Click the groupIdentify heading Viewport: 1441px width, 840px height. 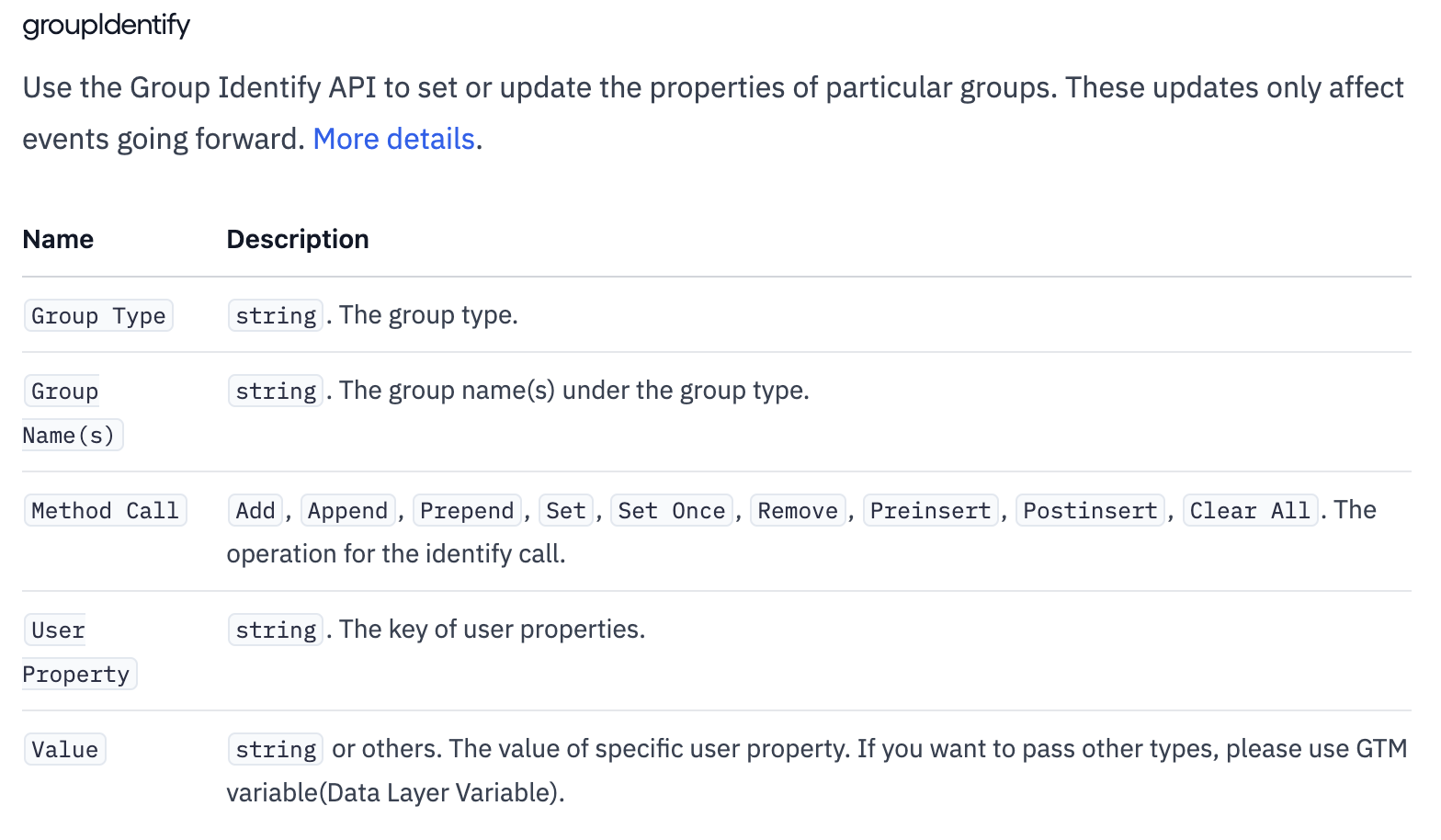pyautogui.click(x=106, y=26)
